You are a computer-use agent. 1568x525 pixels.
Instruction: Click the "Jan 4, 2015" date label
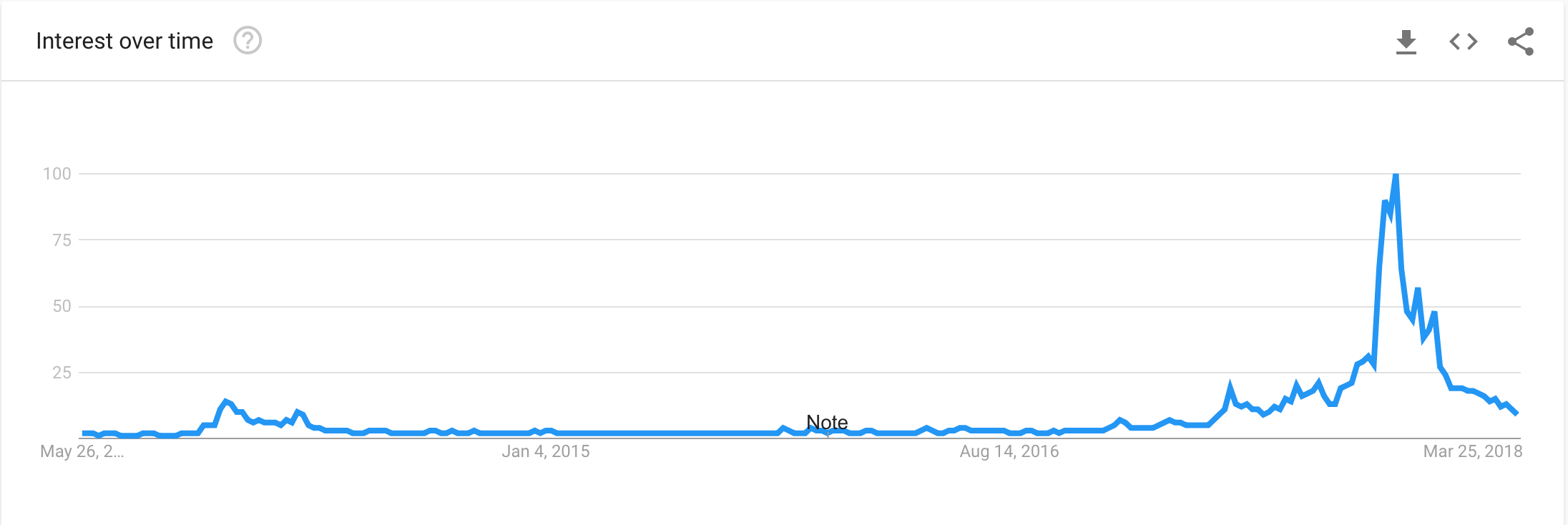tap(546, 451)
